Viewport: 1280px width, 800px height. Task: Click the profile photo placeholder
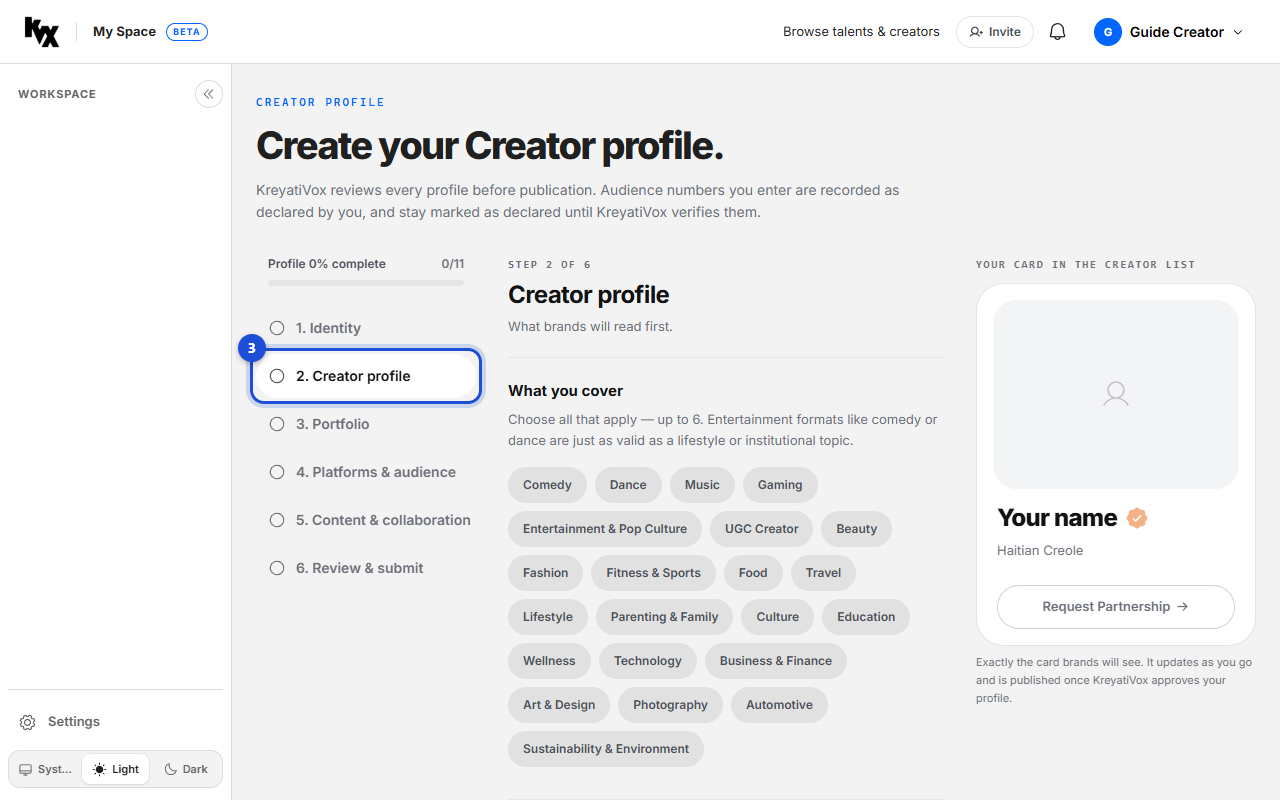(1116, 394)
